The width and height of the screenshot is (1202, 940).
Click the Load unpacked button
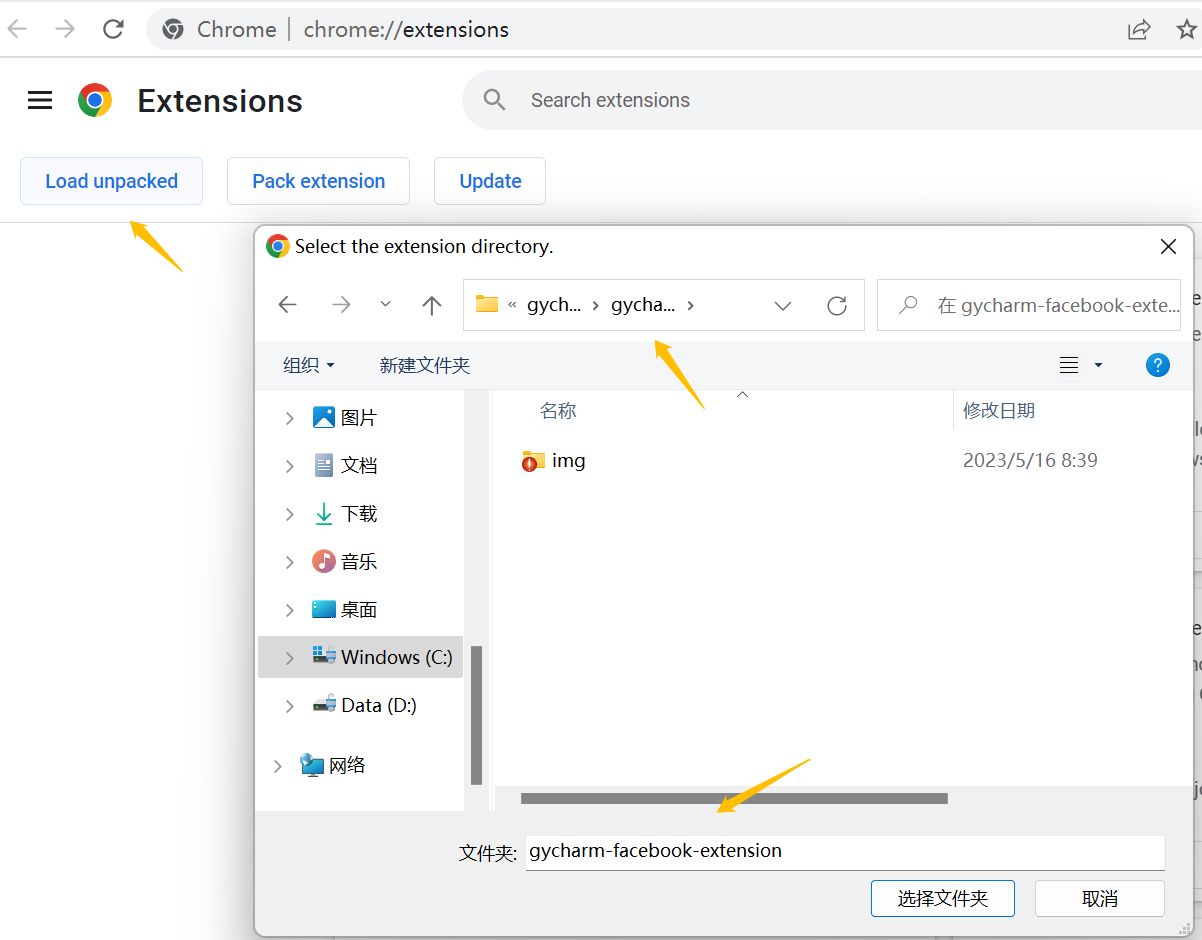click(x=111, y=181)
